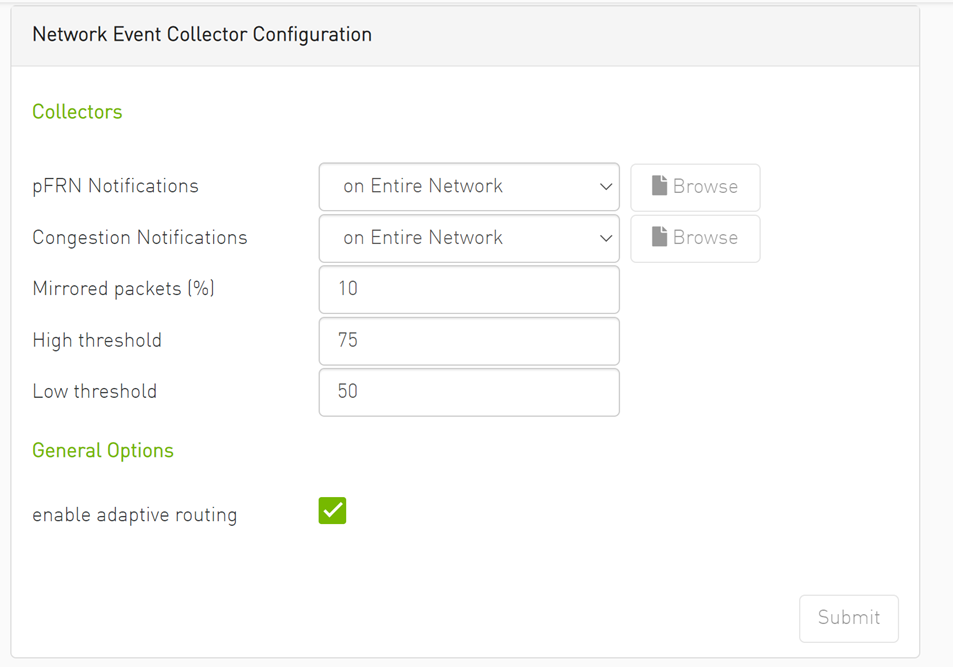Click the "Mirrored packets (%)" label
The image size is (953, 667).
pyautogui.click(x=123, y=289)
